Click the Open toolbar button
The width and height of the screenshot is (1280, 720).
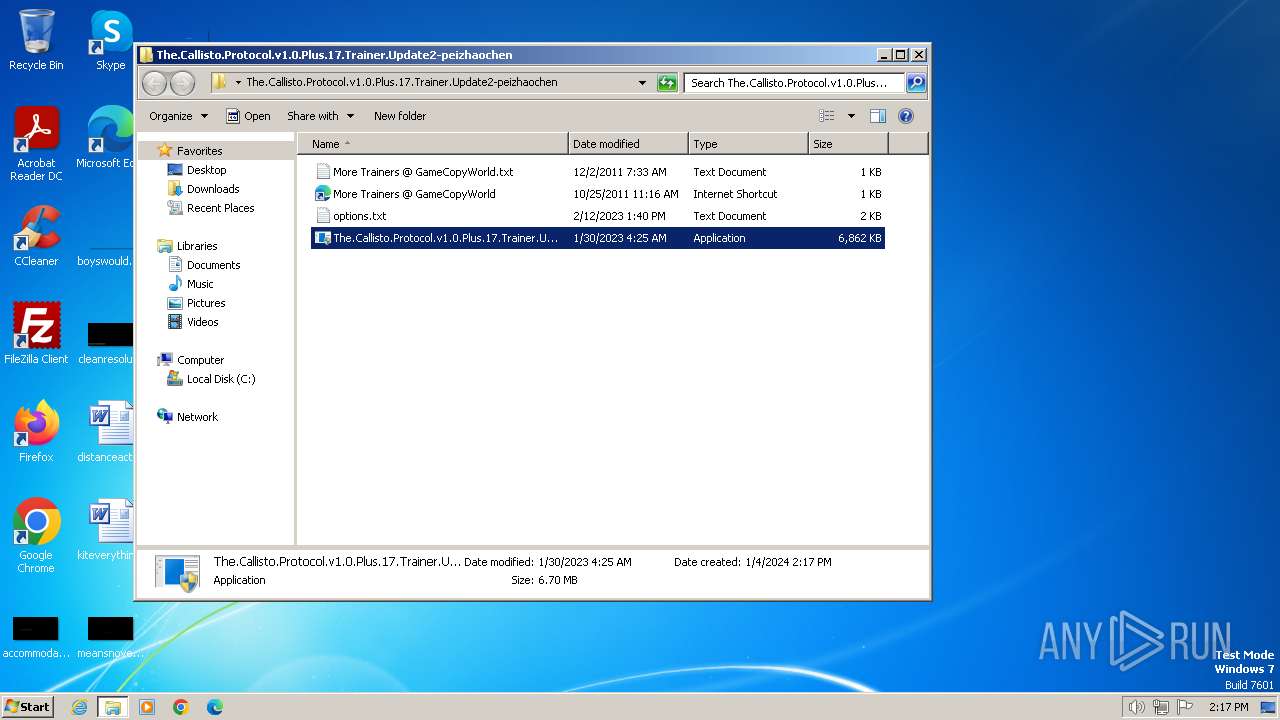[x=248, y=116]
